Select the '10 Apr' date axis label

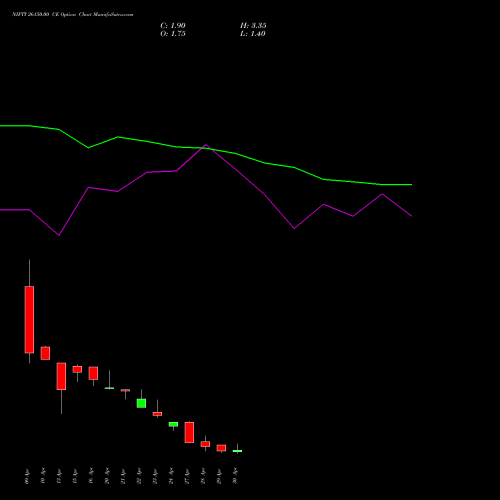(x=43, y=476)
